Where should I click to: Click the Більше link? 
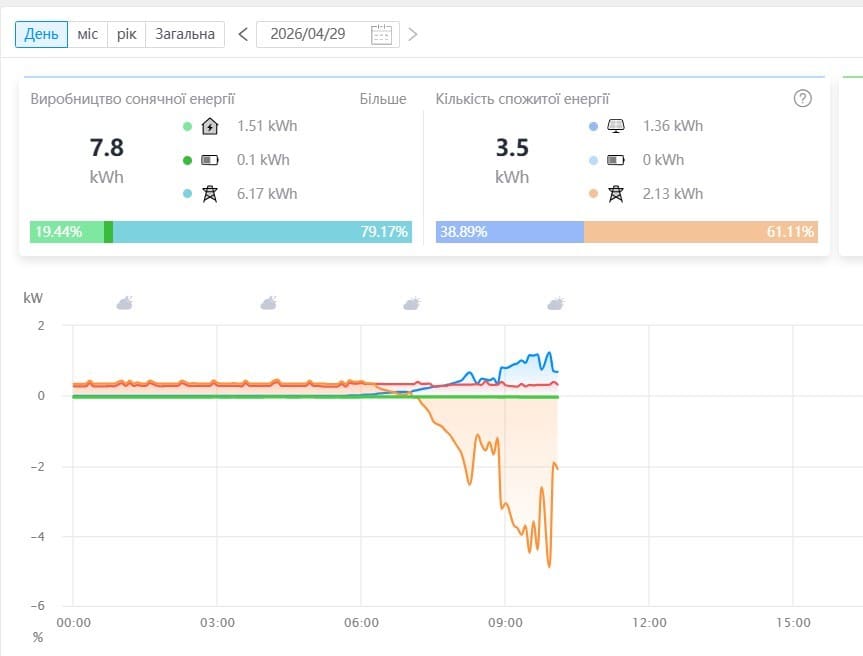coord(383,99)
